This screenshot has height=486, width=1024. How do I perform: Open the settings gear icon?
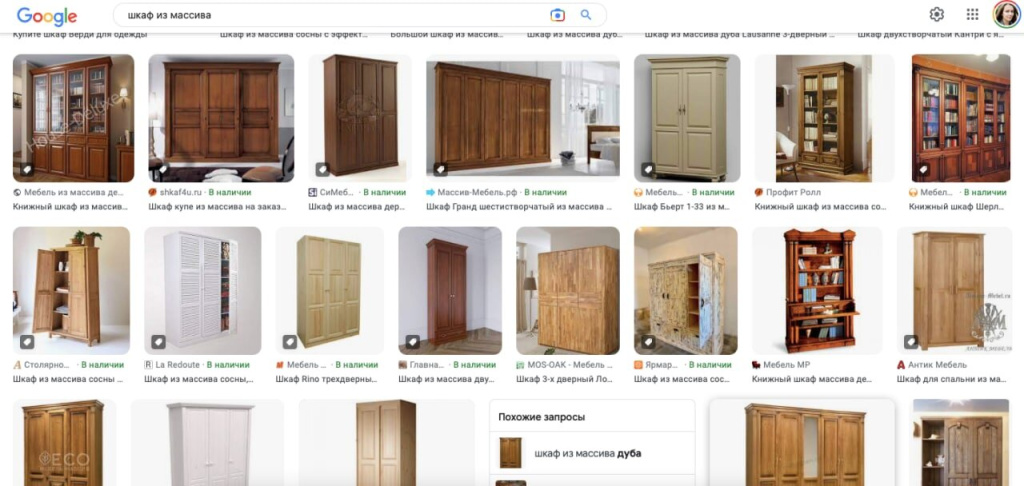(x=936, y=14)
